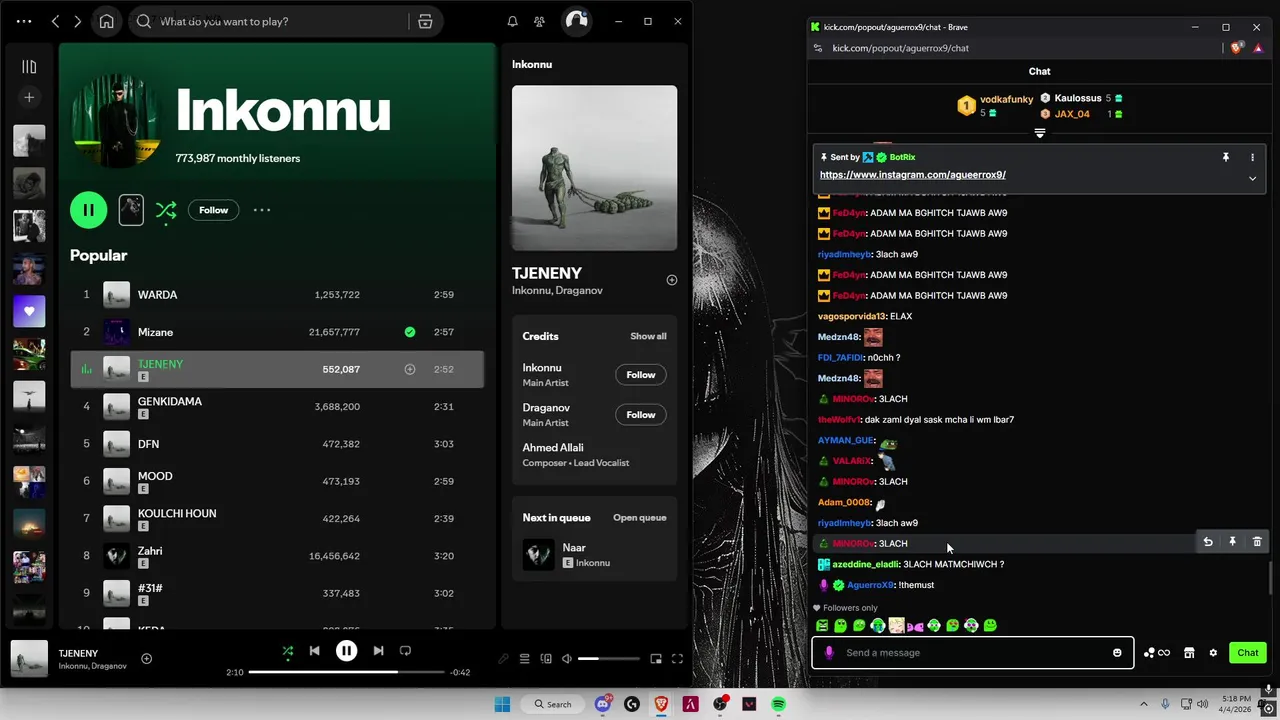Play Naar from Next in queue

click(538, 555)
